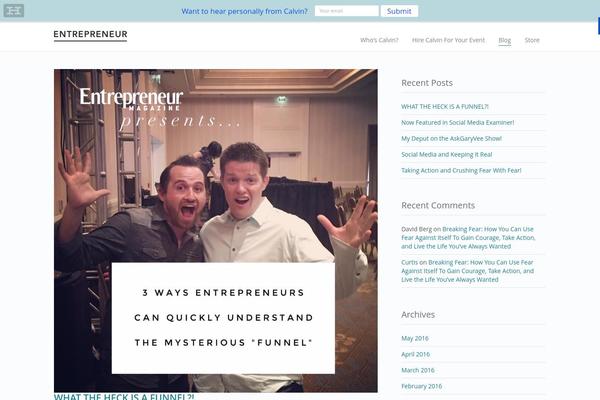Open Now Featured in Social Media Examiner post
Screen dimensions: 600x400
pyautogui.click(x=458, y=122)
